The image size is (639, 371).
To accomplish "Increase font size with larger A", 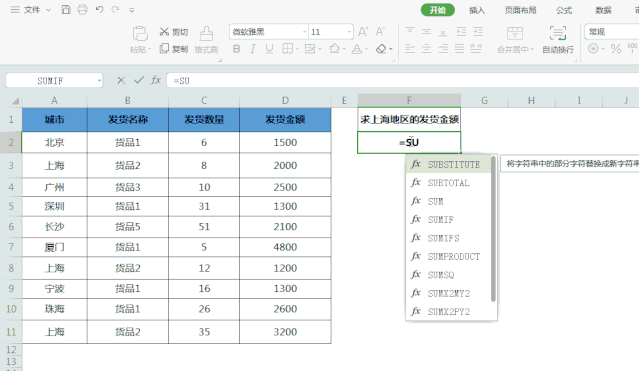I will point(363,31).
